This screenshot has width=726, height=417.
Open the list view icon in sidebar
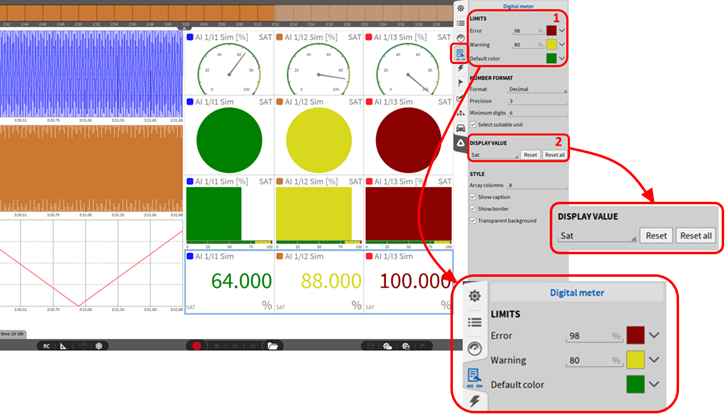click(x=459, y=24)
